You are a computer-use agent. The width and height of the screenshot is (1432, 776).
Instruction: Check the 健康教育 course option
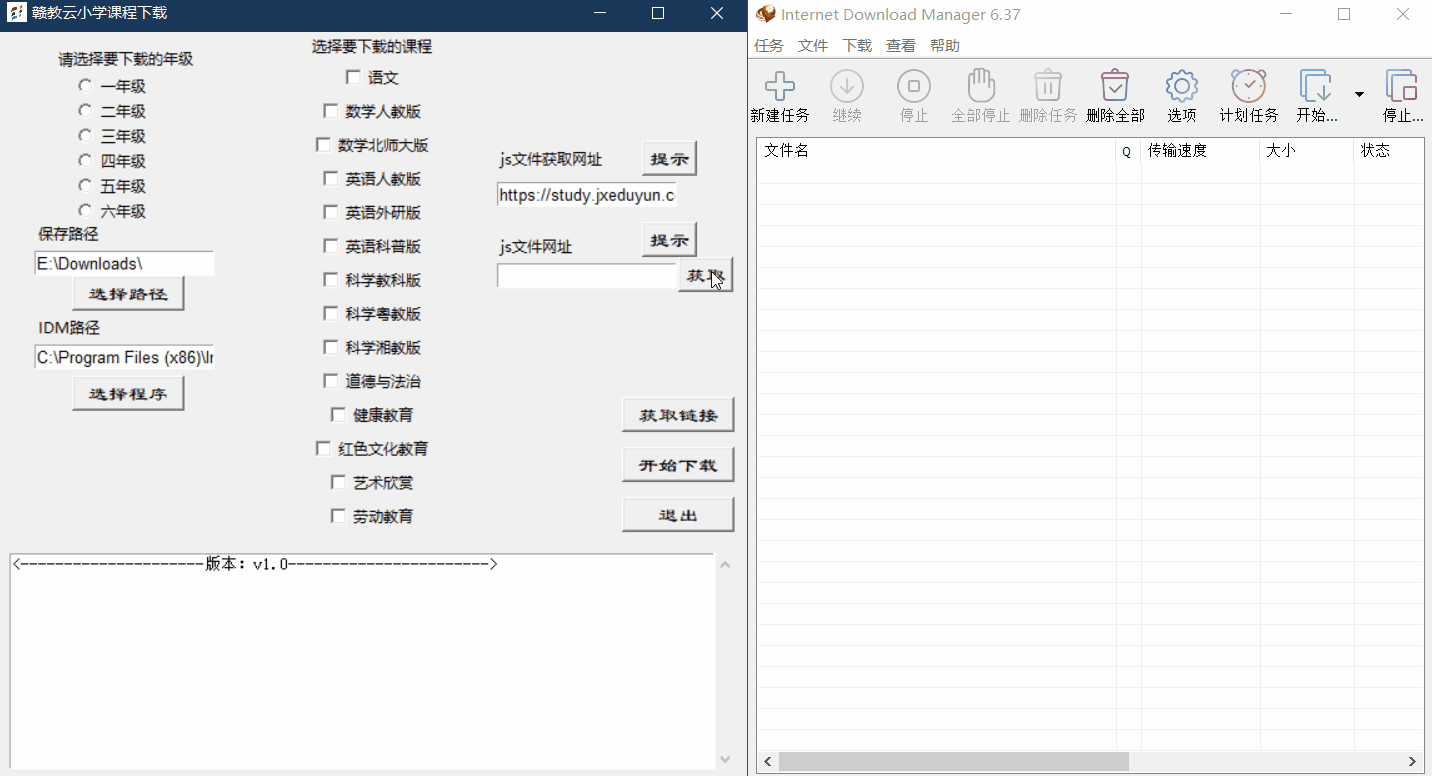(x=338, y=414)
